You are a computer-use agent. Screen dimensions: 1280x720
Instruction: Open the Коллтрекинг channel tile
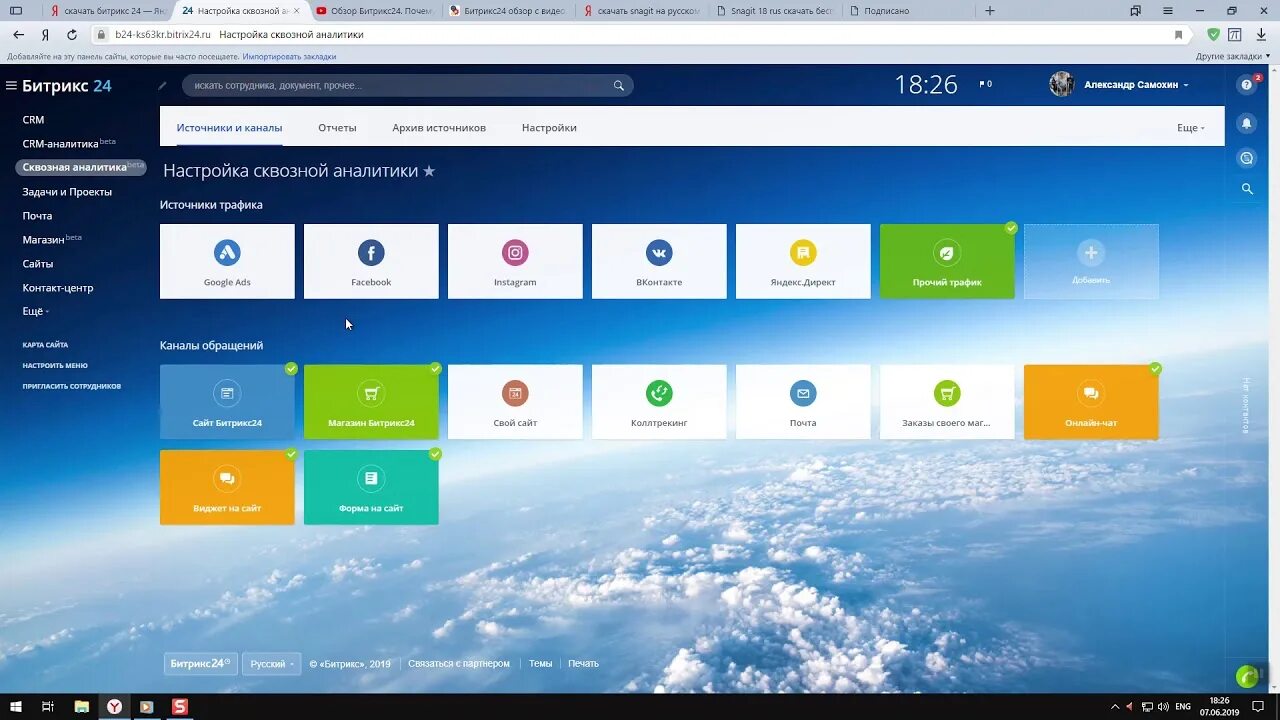[x=659, y=402]
